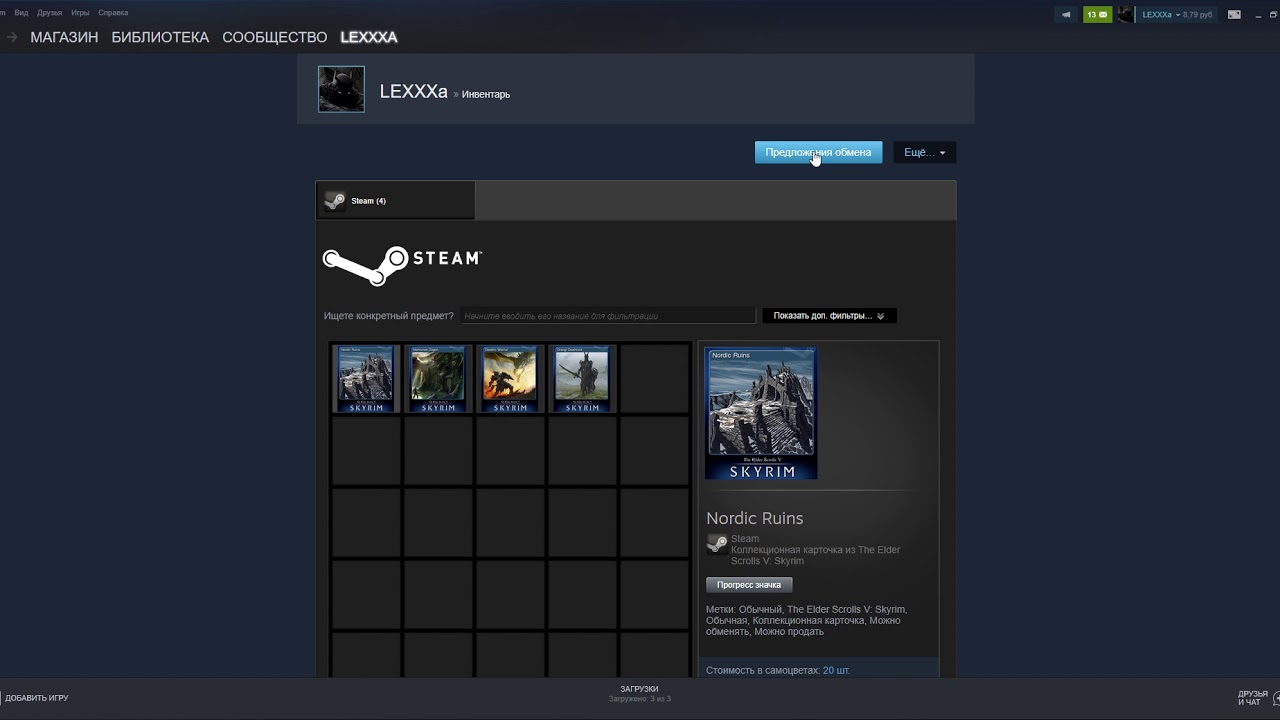Open the Справка menu
This screenshot has width=1280, height=720.
click(113, 13)
